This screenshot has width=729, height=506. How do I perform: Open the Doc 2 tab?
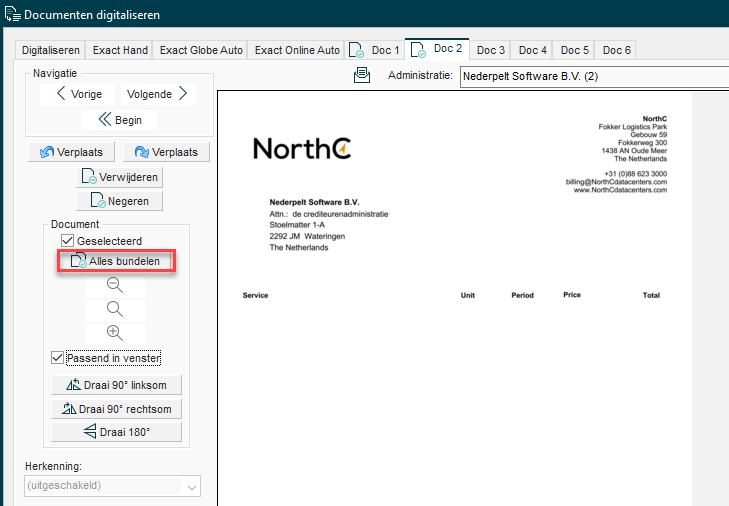(437, 48)
